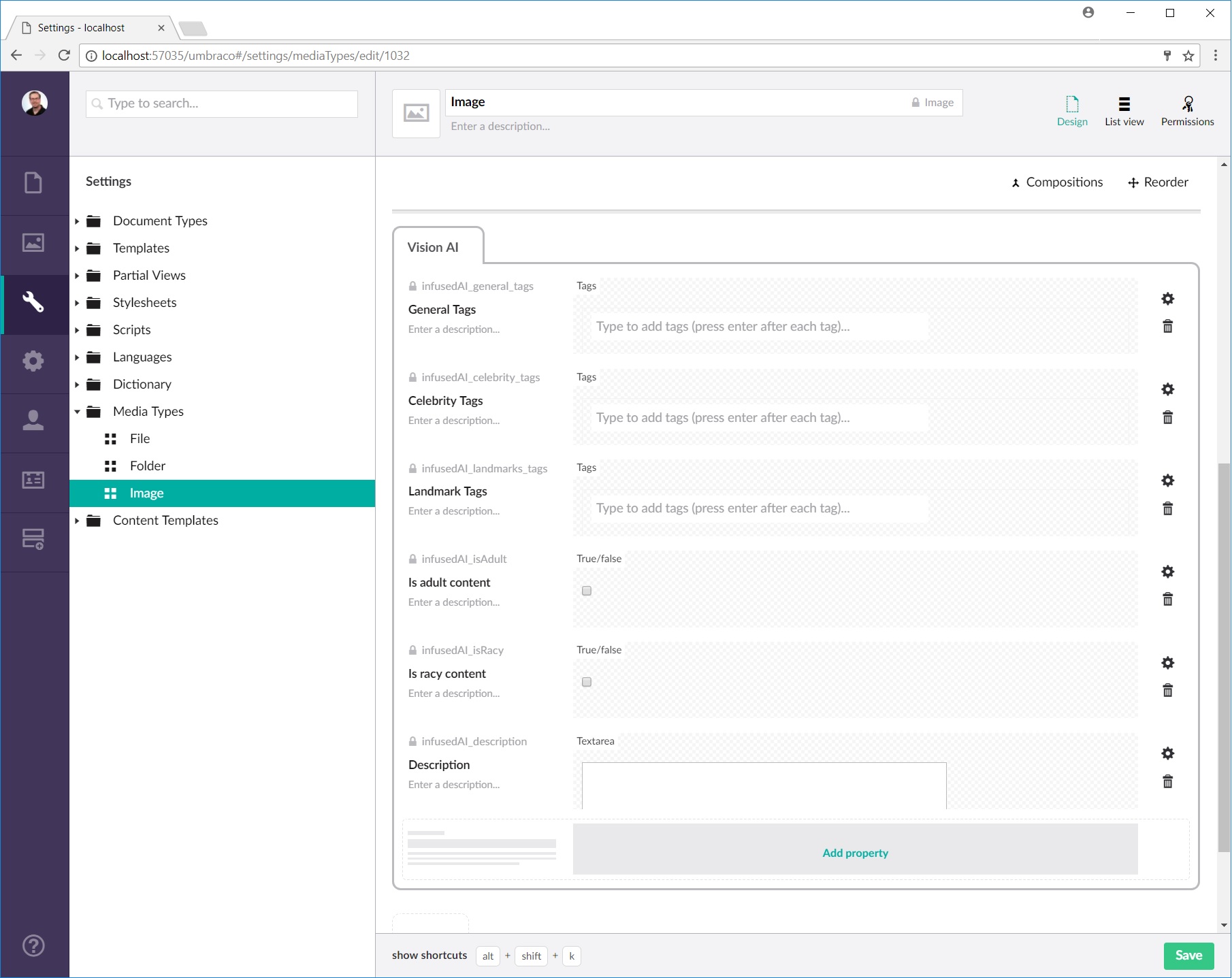This screenshot has height=978, width=1232.
Task: Collapse the Media Types folder
Action: (x=77, y=412)
